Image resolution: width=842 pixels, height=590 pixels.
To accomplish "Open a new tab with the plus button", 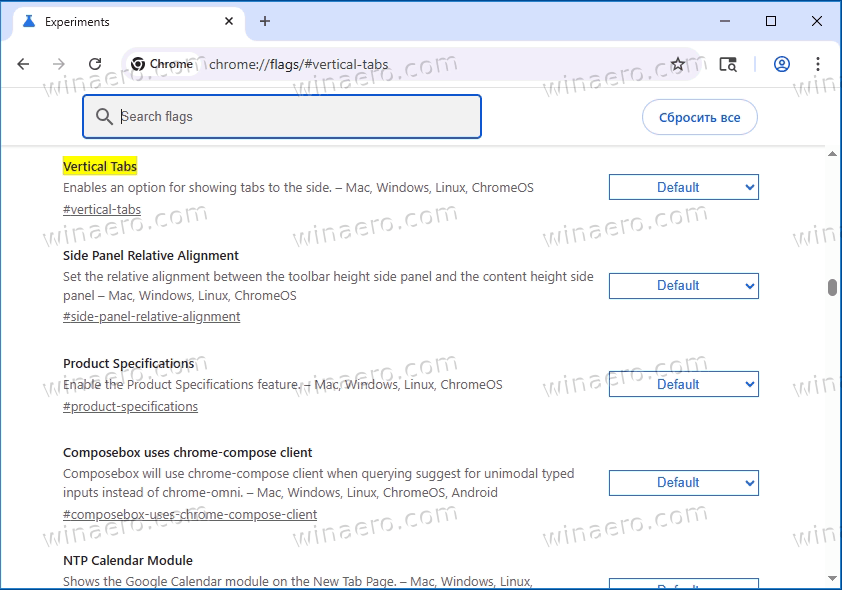I will tap(264, 21).
